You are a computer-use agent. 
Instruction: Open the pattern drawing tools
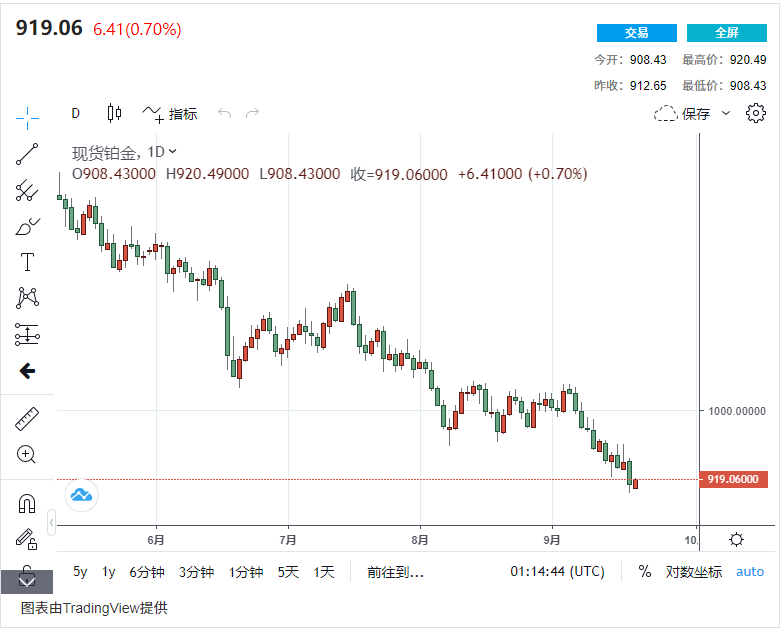pyautogui.click(x=27, y=297)
